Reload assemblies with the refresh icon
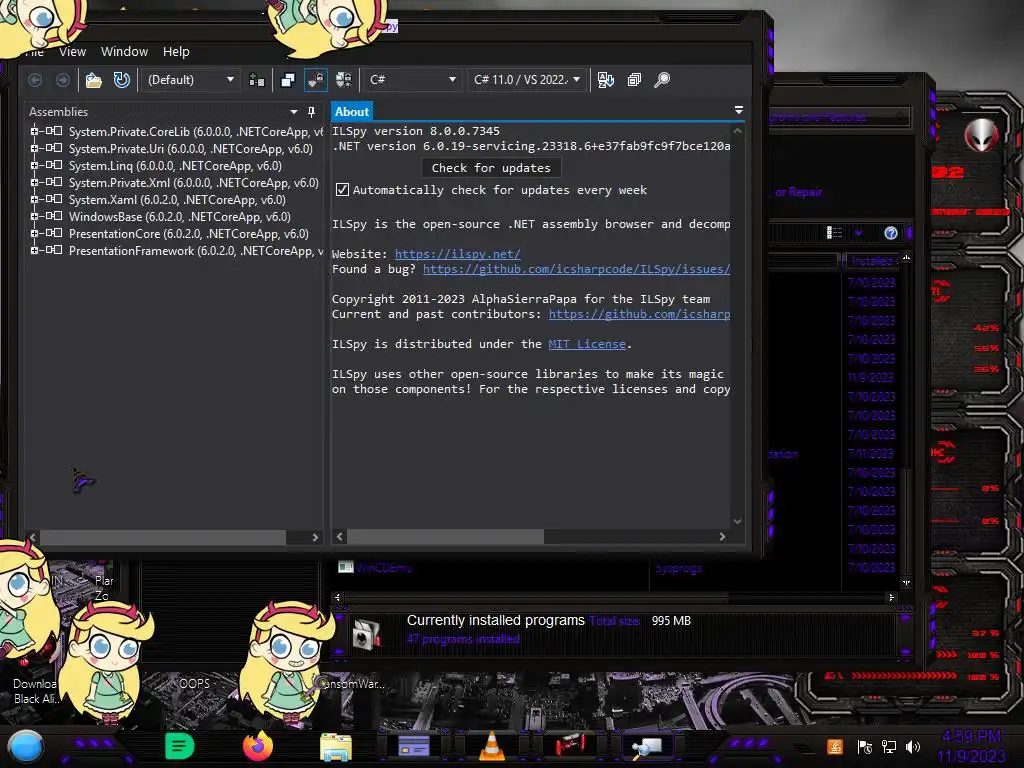The height and width of the screenshot is (768, 1024). pos(121,80)
